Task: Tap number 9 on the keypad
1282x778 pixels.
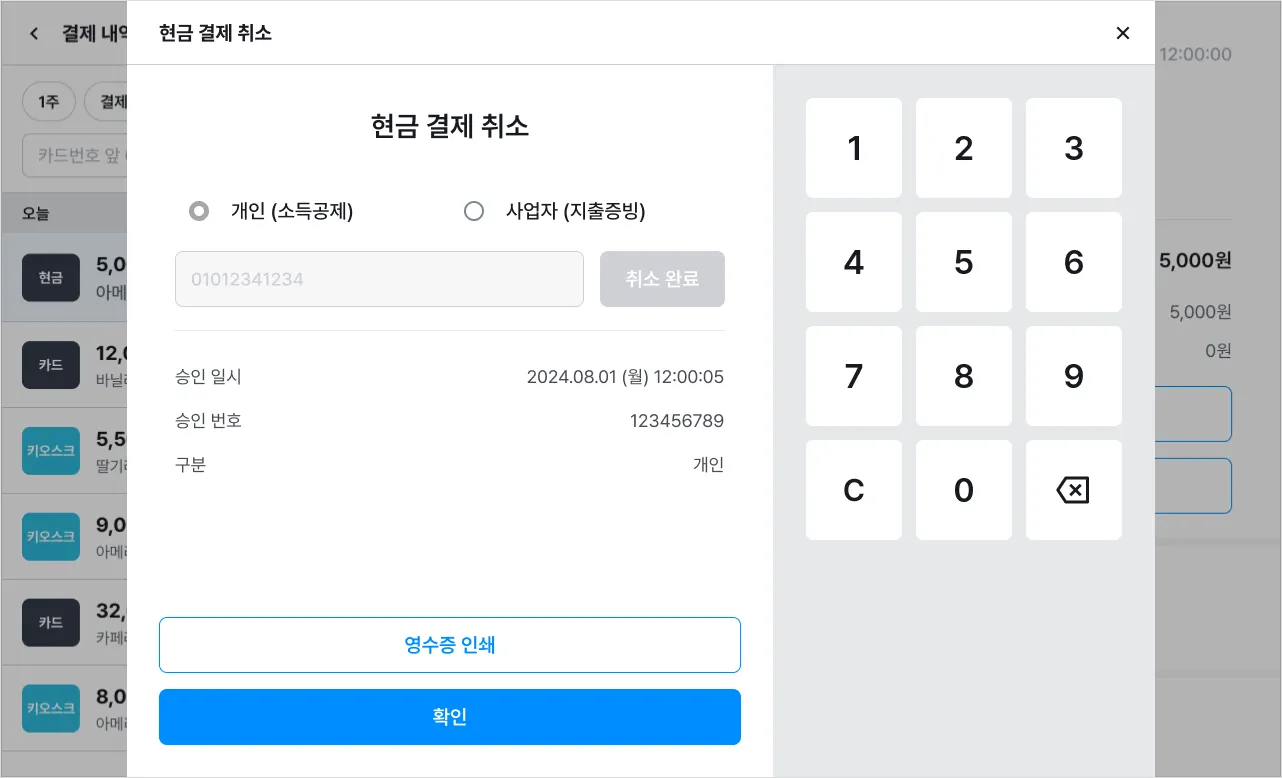Action: tap(1074, 376)
